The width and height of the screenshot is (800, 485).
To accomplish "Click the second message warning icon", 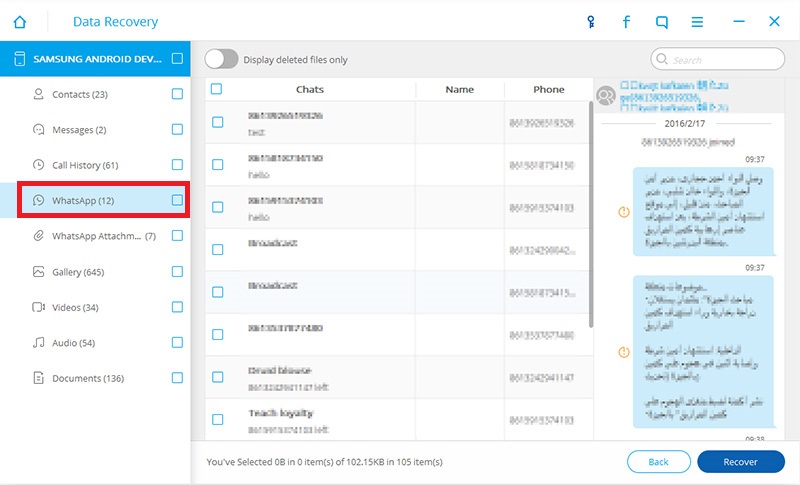I will 623,352.
